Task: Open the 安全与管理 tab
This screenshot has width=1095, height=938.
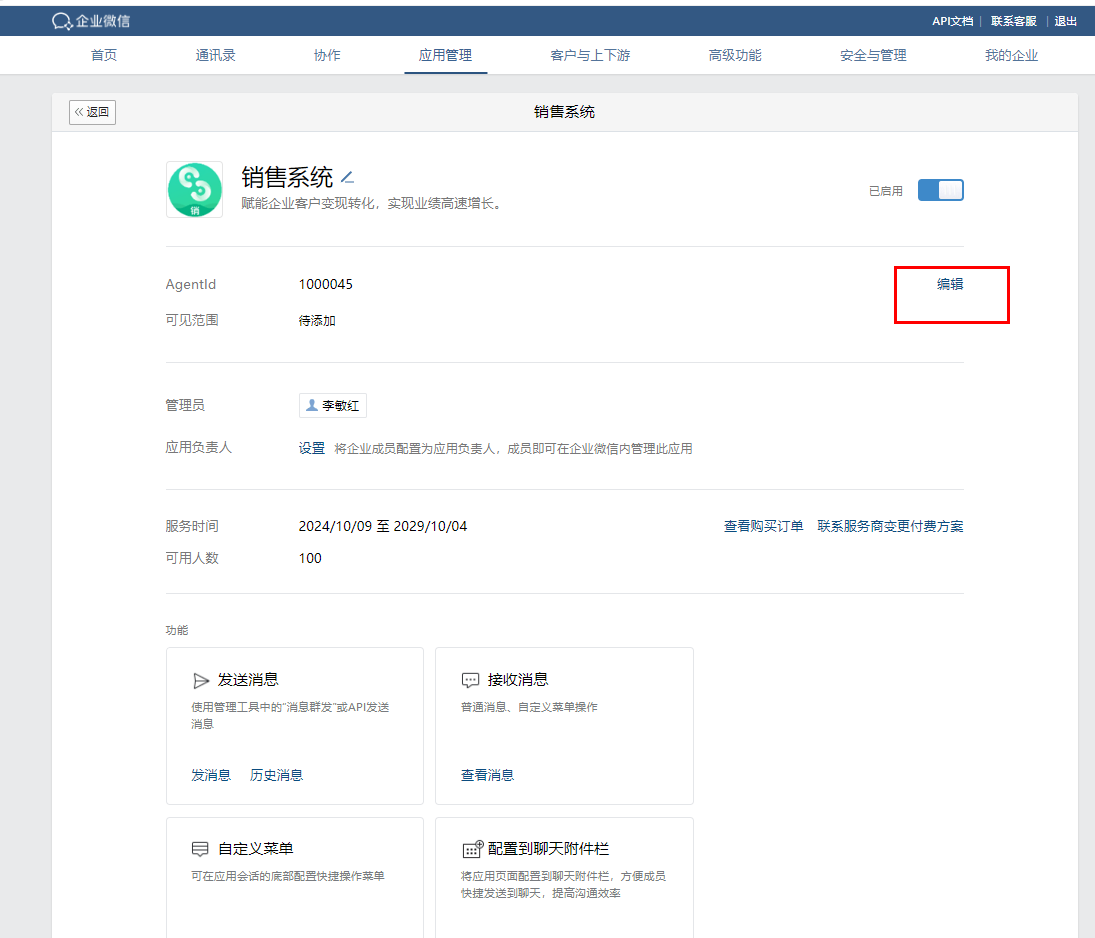Action: point(873,56)
